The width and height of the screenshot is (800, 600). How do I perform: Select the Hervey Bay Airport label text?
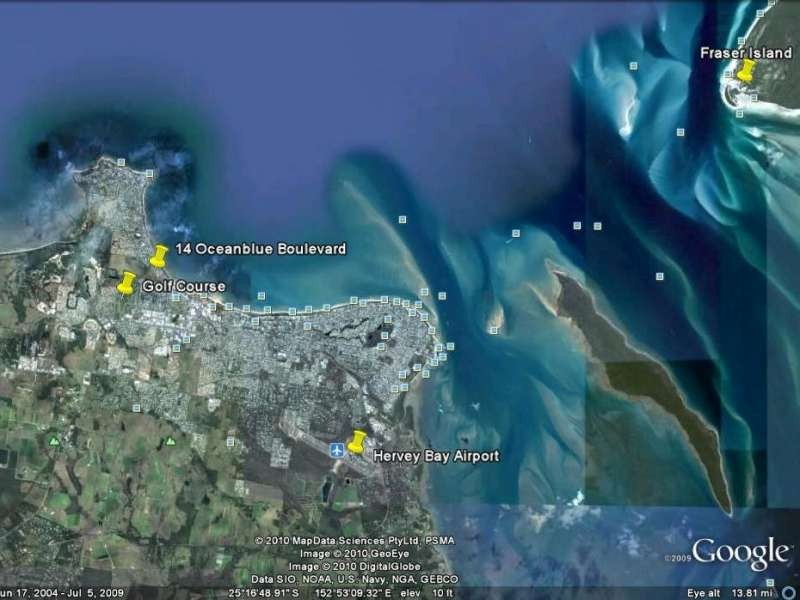pyautogui.click(x=436, y=453)
